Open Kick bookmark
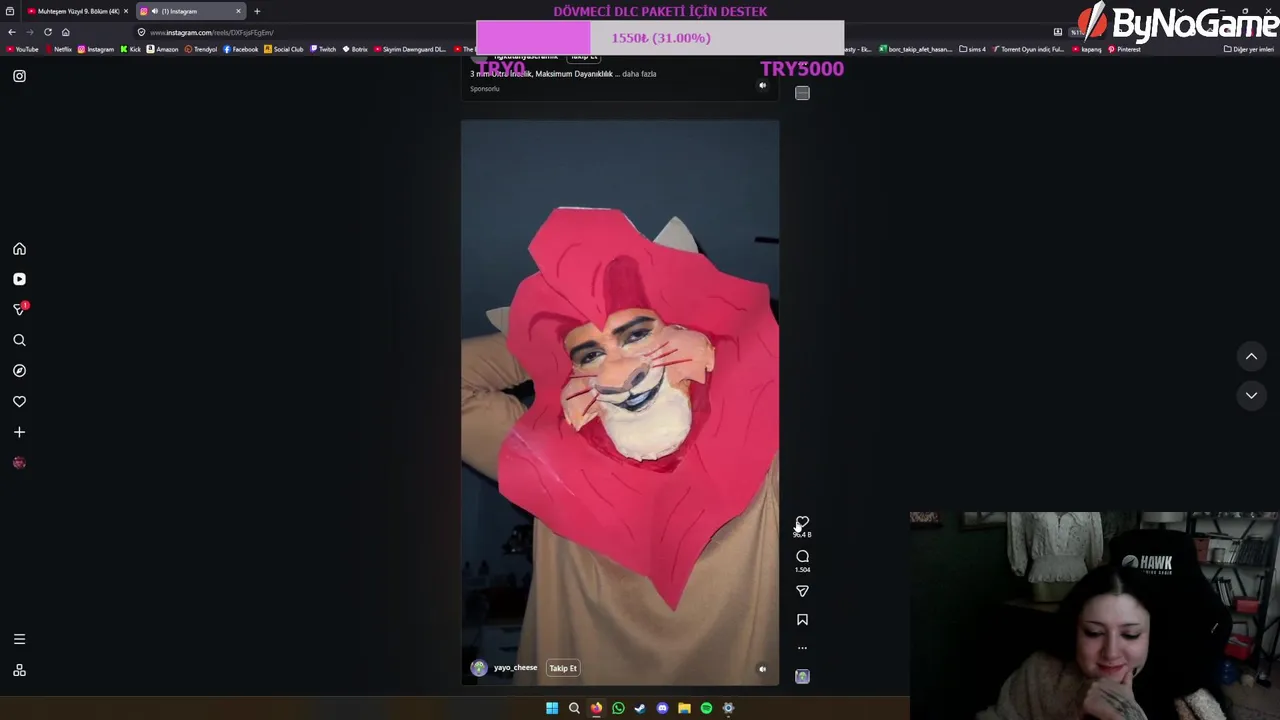Screen dimensions: 1280x720 [131, 49]
